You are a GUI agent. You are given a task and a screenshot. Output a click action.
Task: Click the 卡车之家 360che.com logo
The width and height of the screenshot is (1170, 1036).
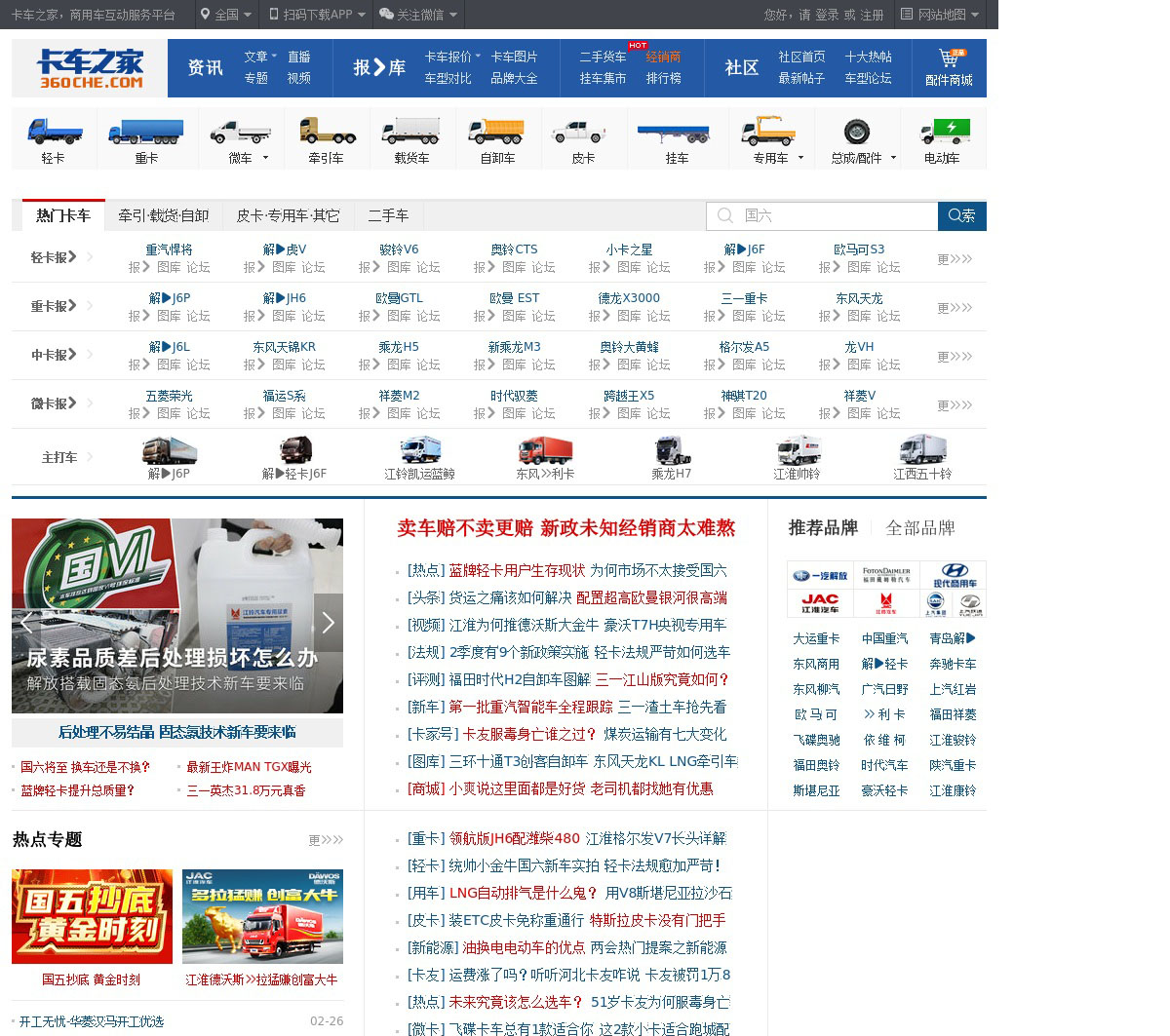point(90,68)
